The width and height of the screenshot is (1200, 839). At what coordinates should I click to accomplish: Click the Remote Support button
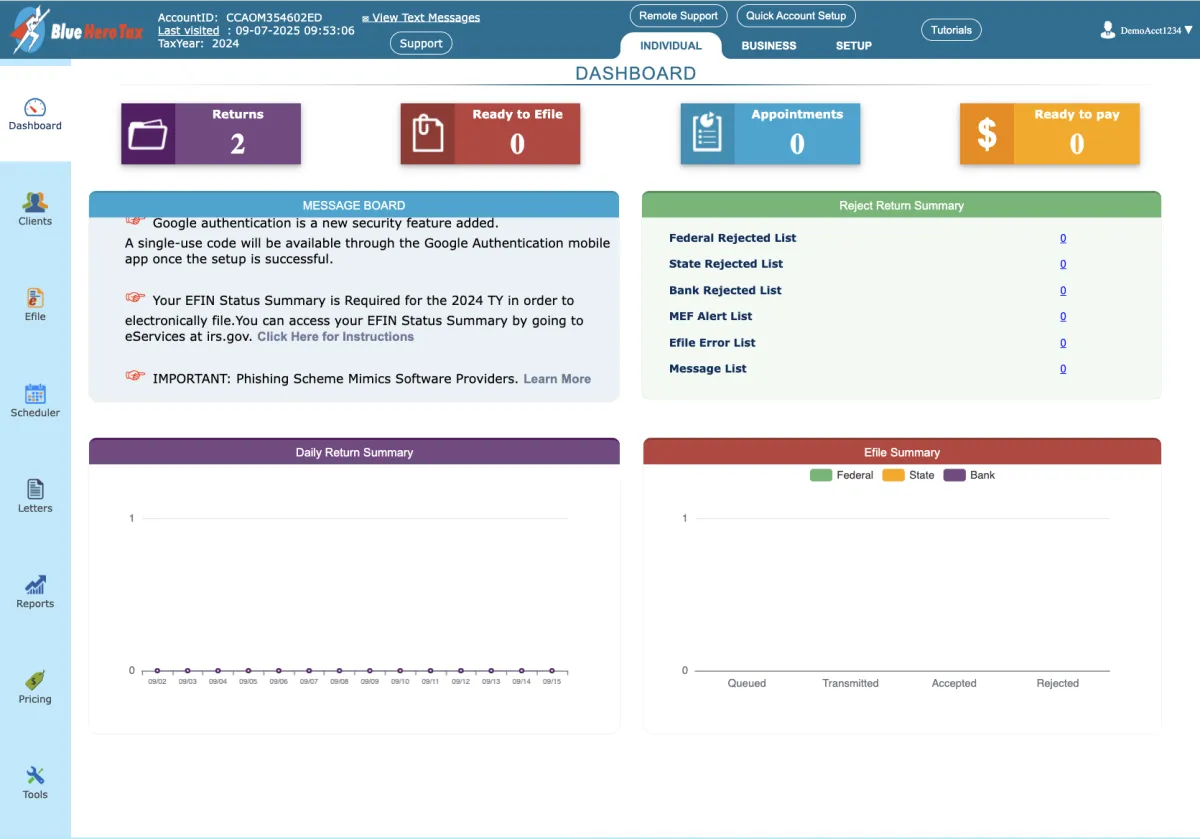[x=678, y=16]
